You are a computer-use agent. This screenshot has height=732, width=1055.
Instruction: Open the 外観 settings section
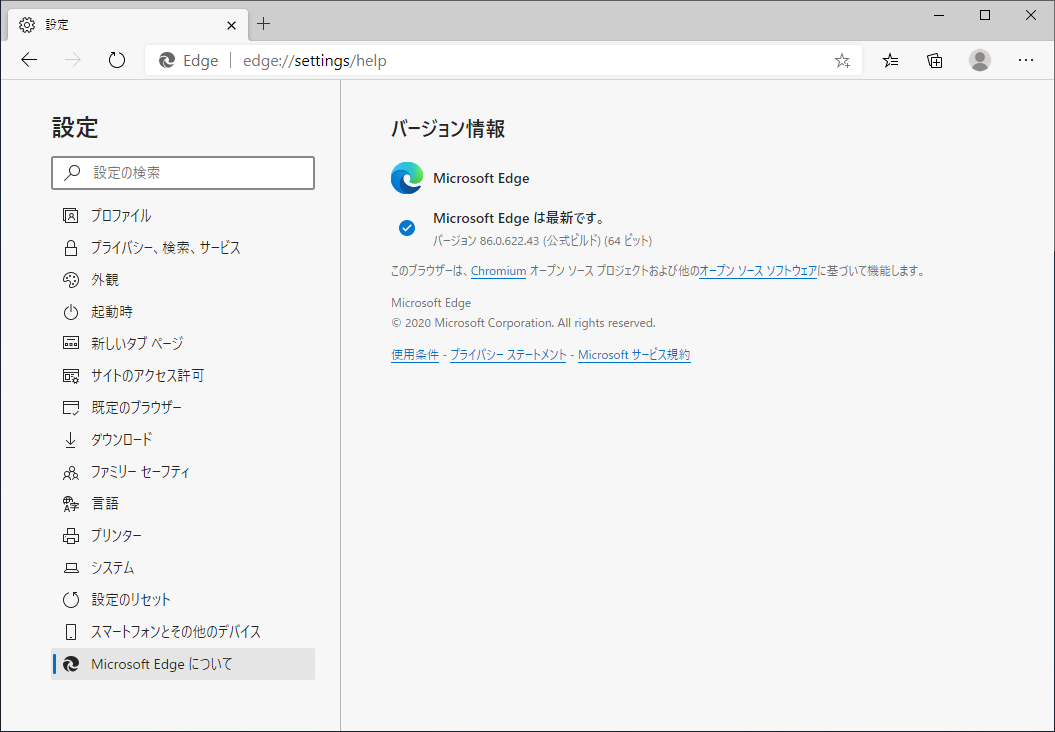pyautogui.click(x=121, y=279)
